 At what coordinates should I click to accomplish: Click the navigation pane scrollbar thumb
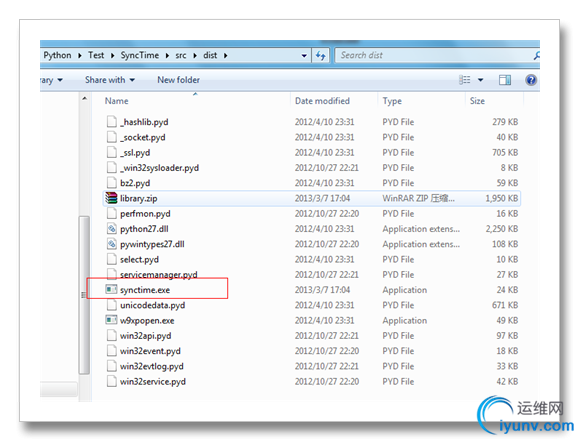(84, 295)
